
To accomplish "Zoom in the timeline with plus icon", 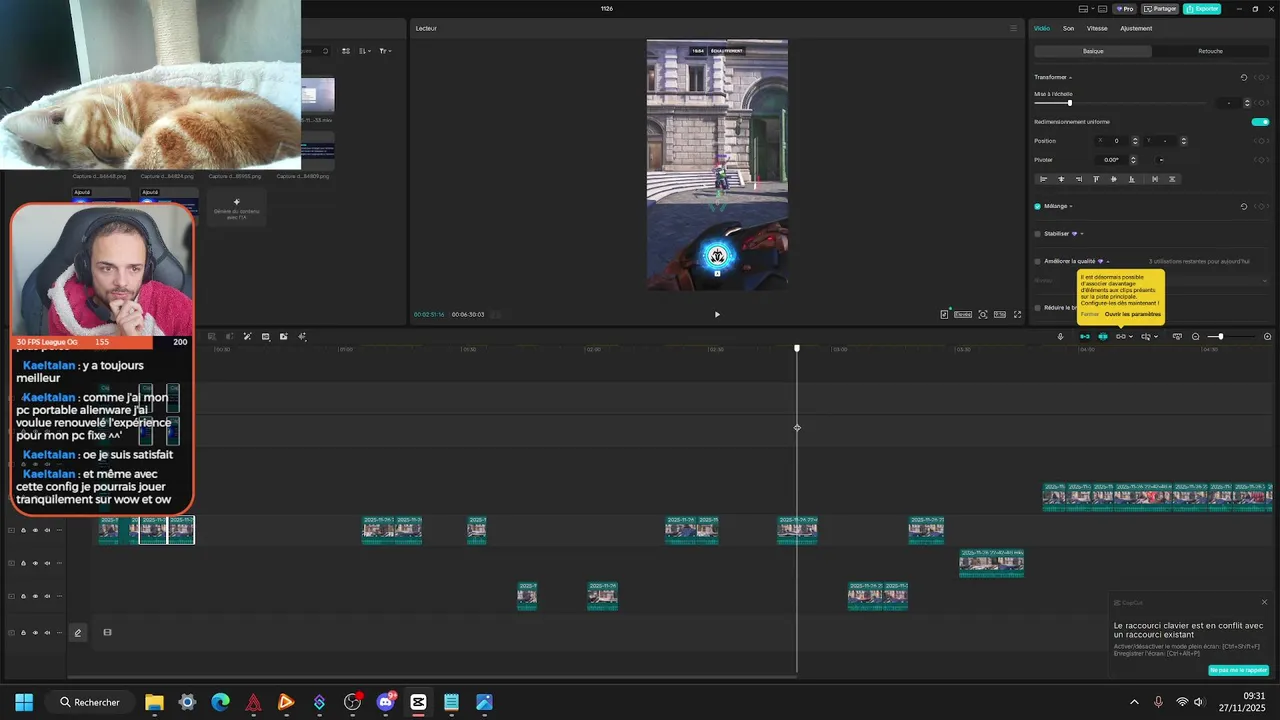I will tap(1267, 336).
